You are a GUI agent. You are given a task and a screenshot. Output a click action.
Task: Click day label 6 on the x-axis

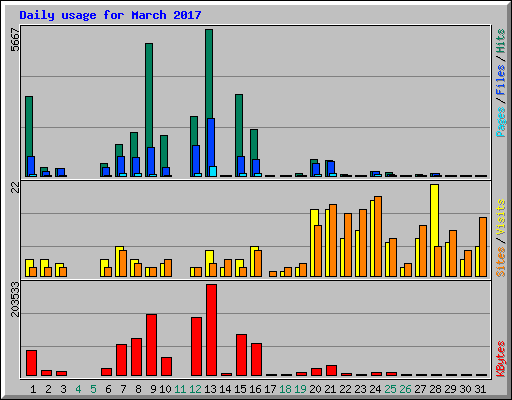click(x=108, y=389)
